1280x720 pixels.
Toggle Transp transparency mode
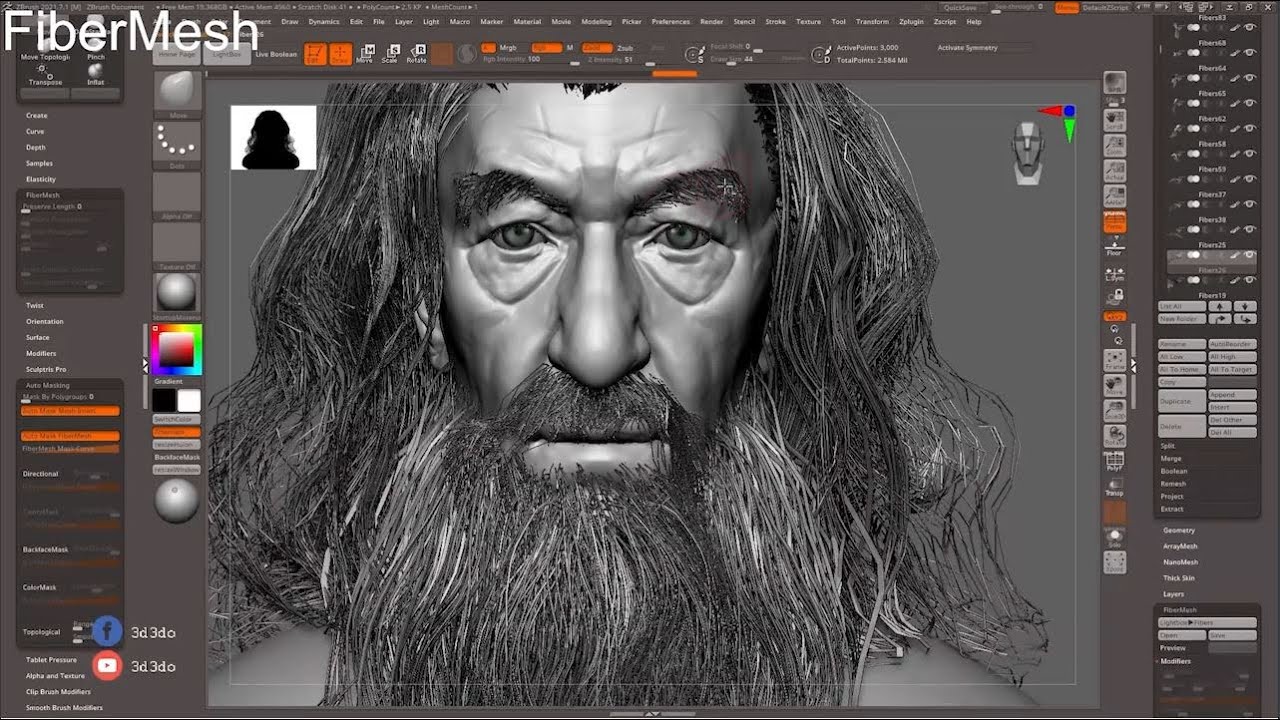tap(1114, 488)
